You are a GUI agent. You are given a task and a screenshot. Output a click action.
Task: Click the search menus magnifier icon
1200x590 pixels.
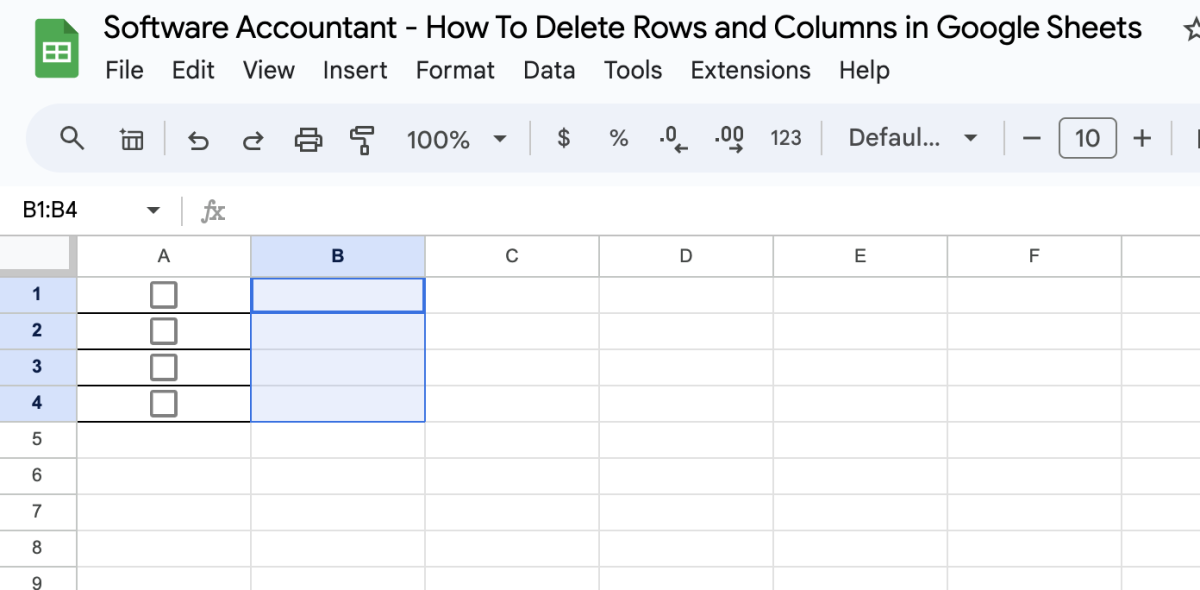72,138
